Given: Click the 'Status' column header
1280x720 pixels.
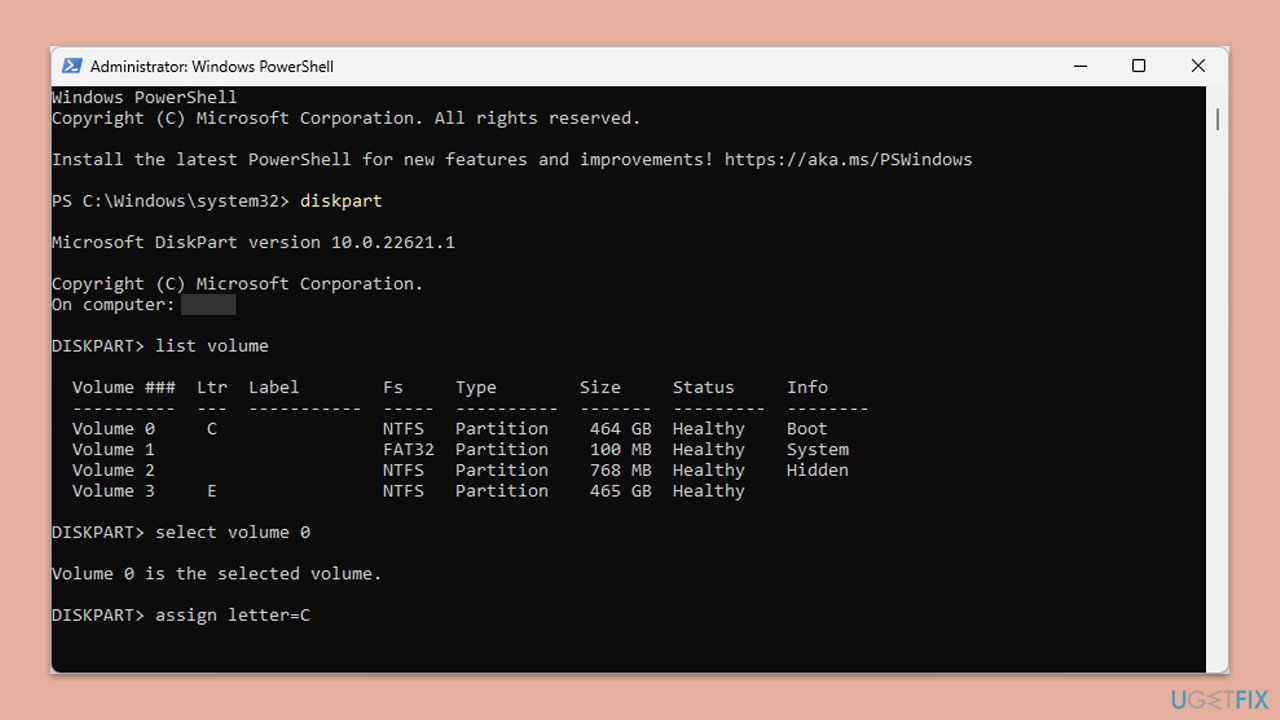Looking at the screenshot, I should (x=703, y=387).
